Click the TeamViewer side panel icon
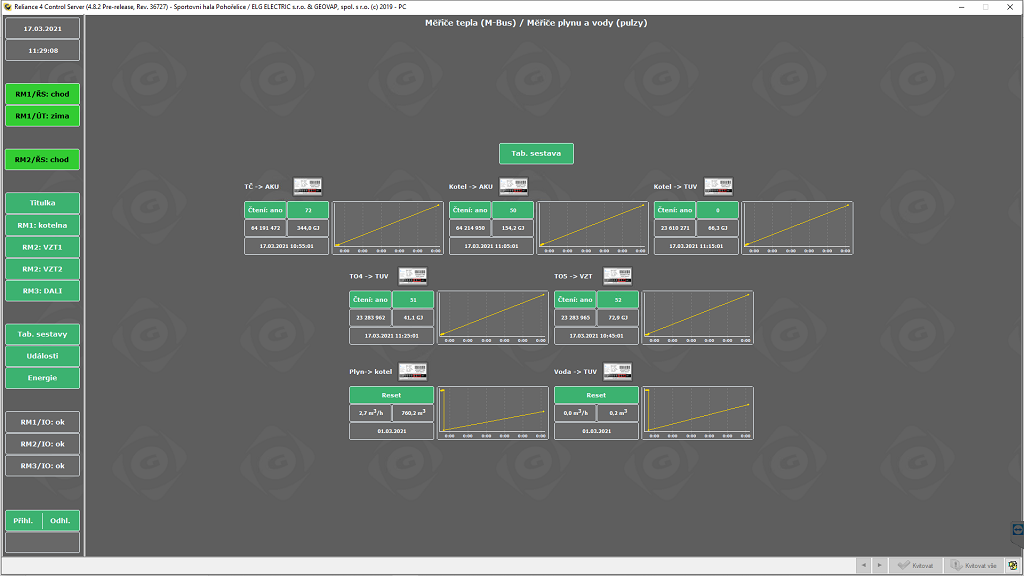The image size is (1024, 576). 1017,528
